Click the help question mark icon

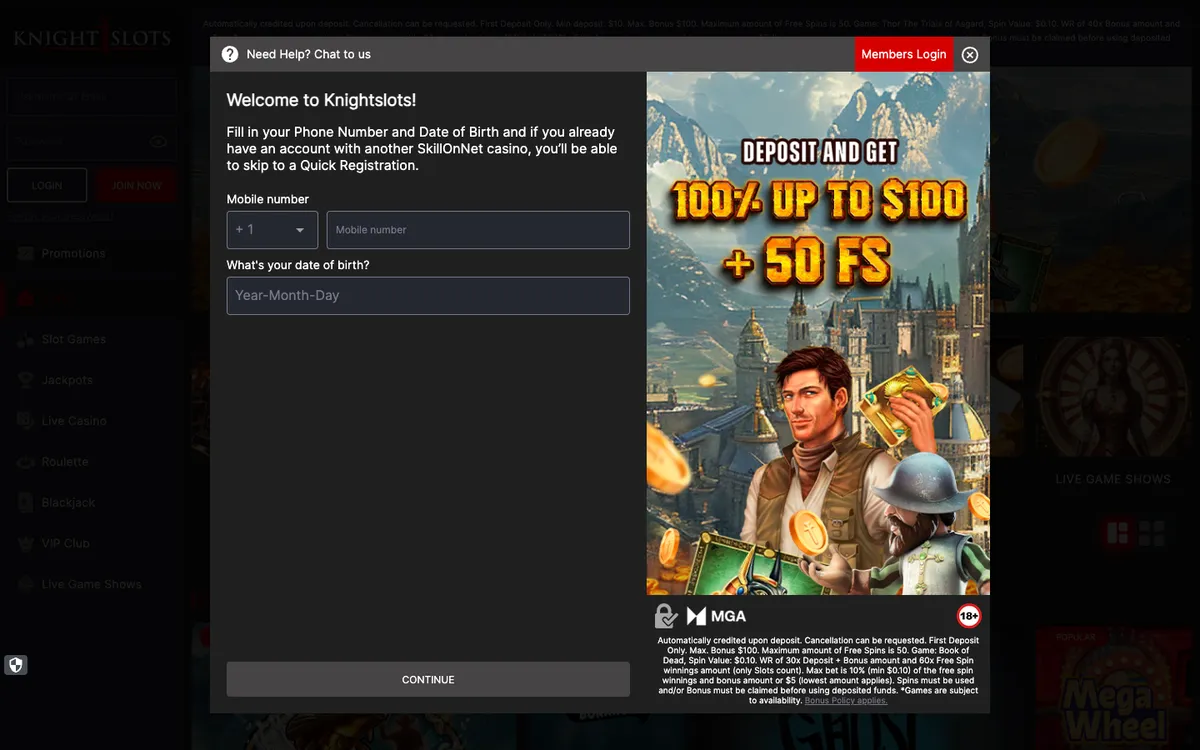coord(230,54)
